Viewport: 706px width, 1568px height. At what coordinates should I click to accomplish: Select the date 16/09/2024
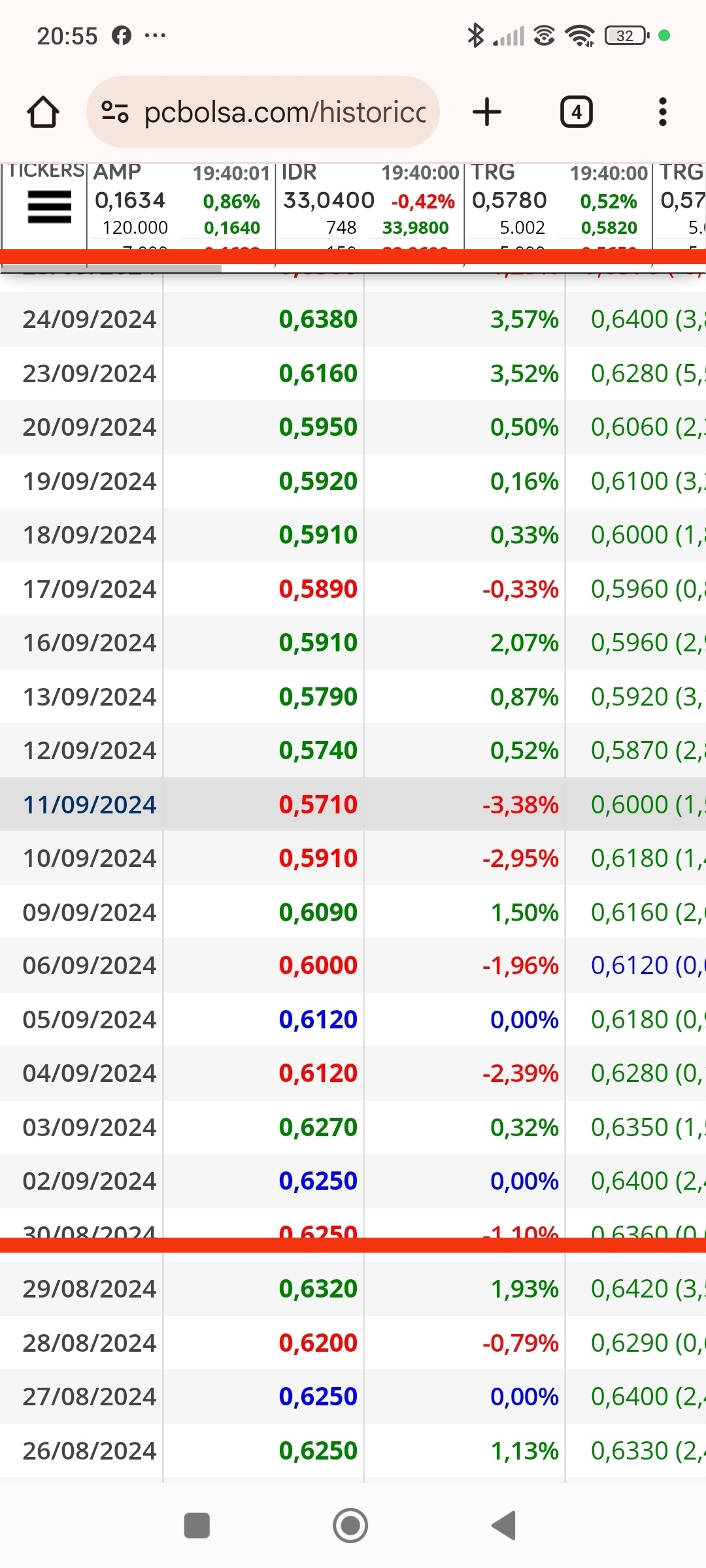(x=90, y=643)
